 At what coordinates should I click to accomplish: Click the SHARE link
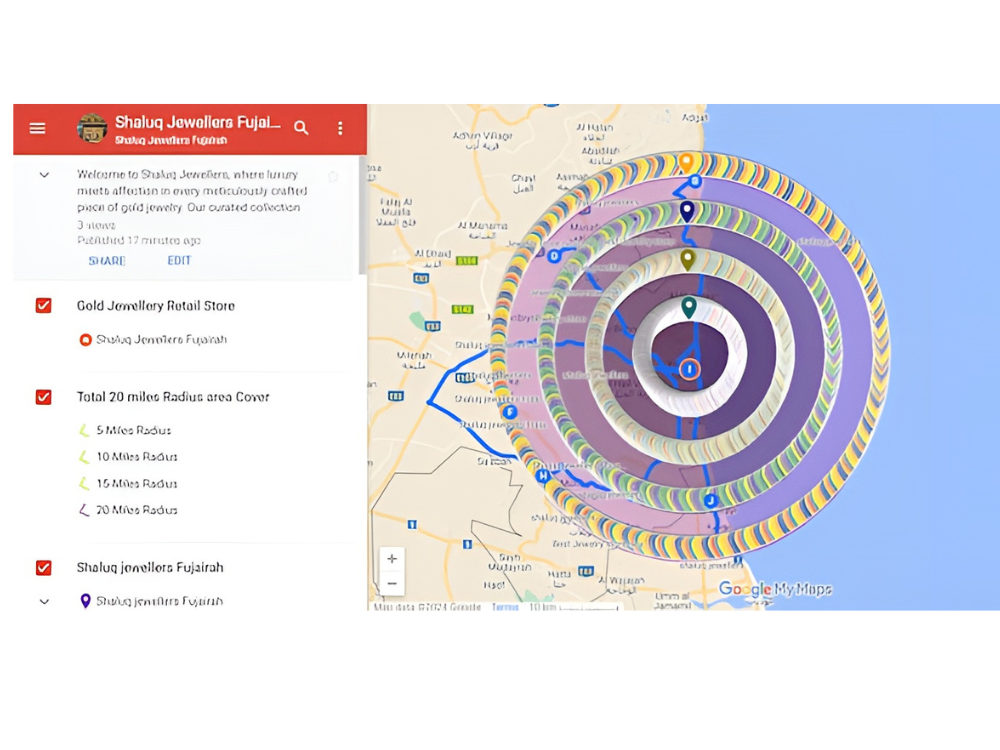pyautogui.click(x=107, y=260)
